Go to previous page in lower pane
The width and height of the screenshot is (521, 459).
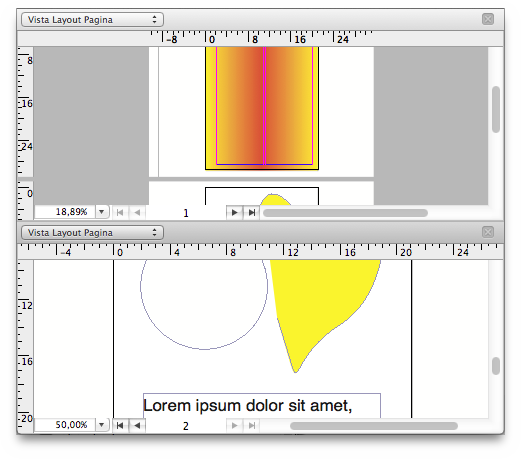137,425
